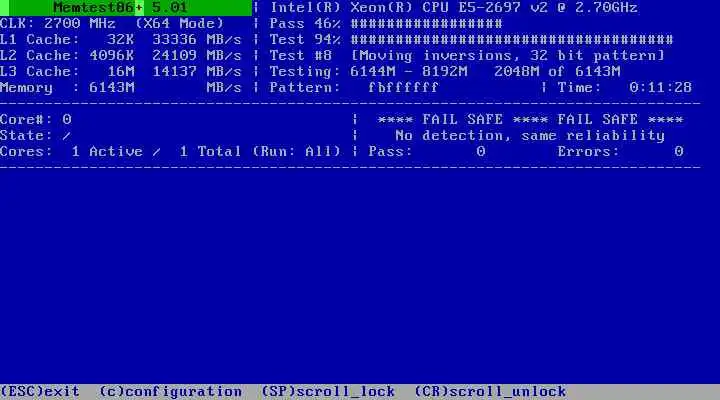Click the Test 94% progress bar

[x=512, y=39]
